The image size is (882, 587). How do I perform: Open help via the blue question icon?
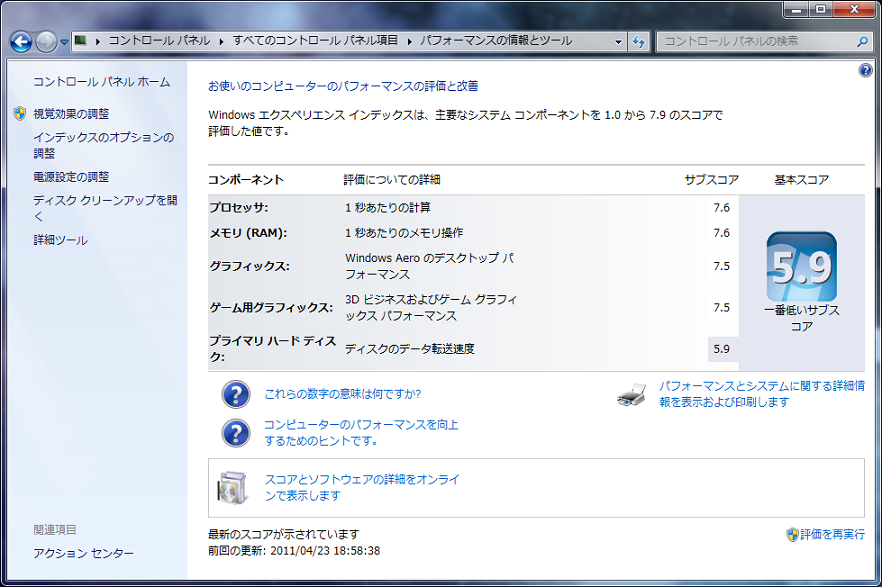(865, 70)
